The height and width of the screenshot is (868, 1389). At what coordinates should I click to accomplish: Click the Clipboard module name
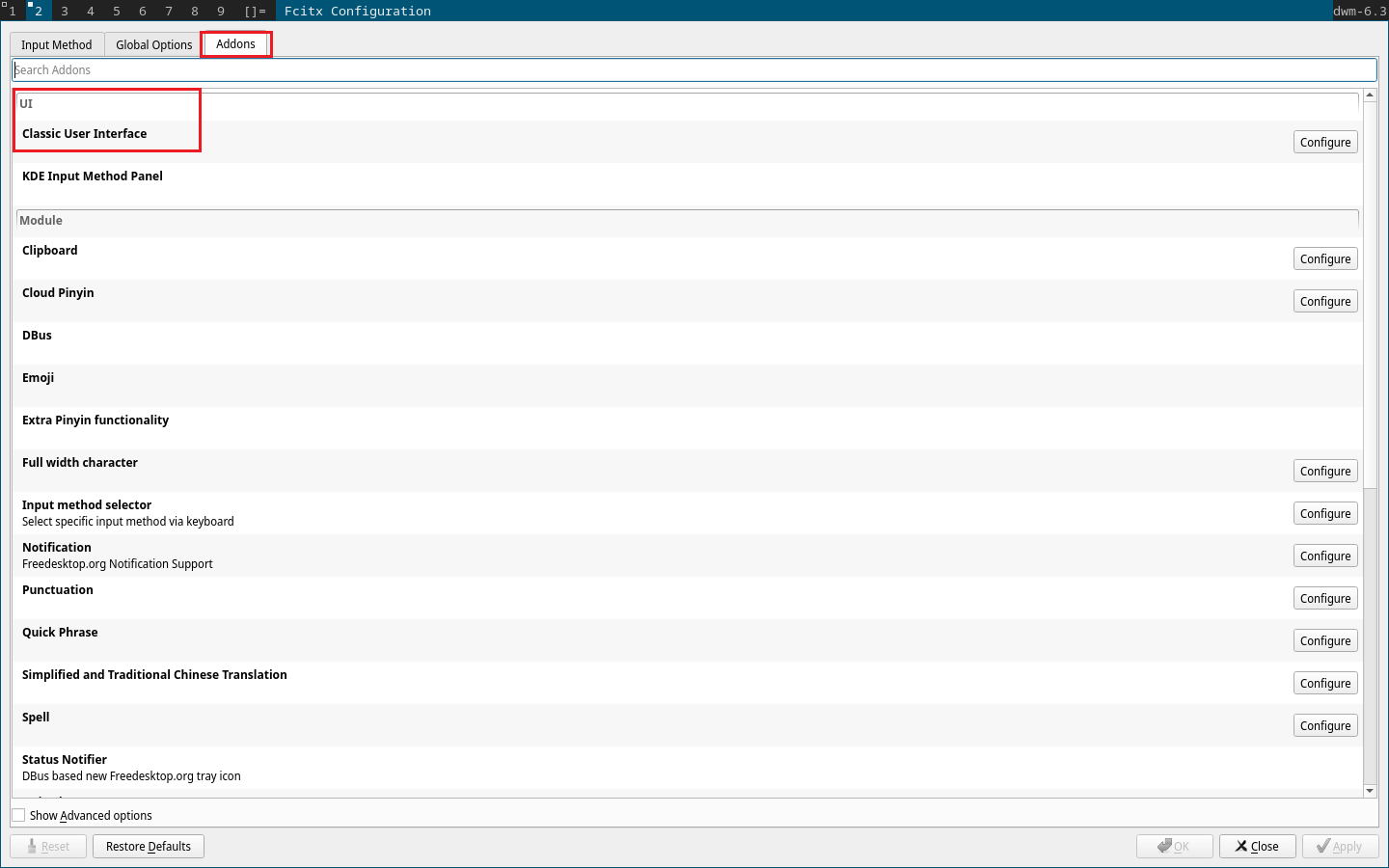pos(50,251)
